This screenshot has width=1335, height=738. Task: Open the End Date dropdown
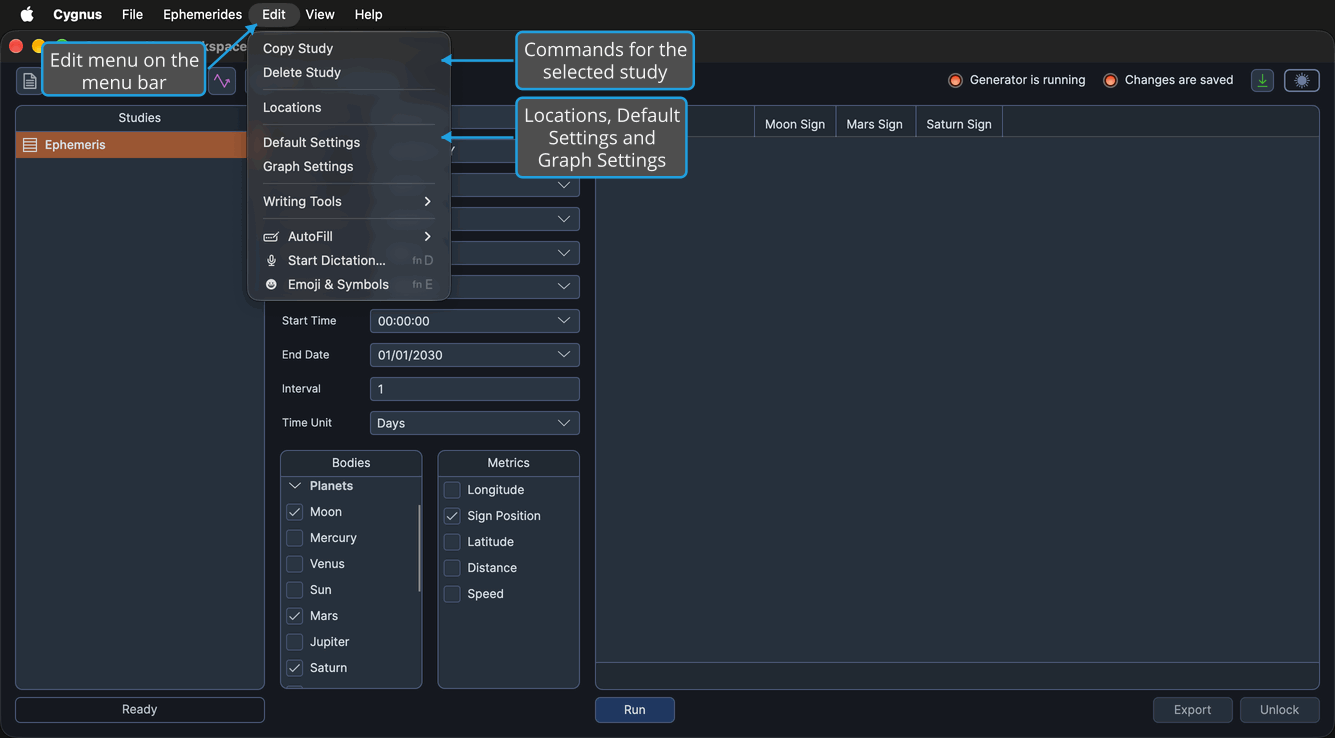pos(475,355)
